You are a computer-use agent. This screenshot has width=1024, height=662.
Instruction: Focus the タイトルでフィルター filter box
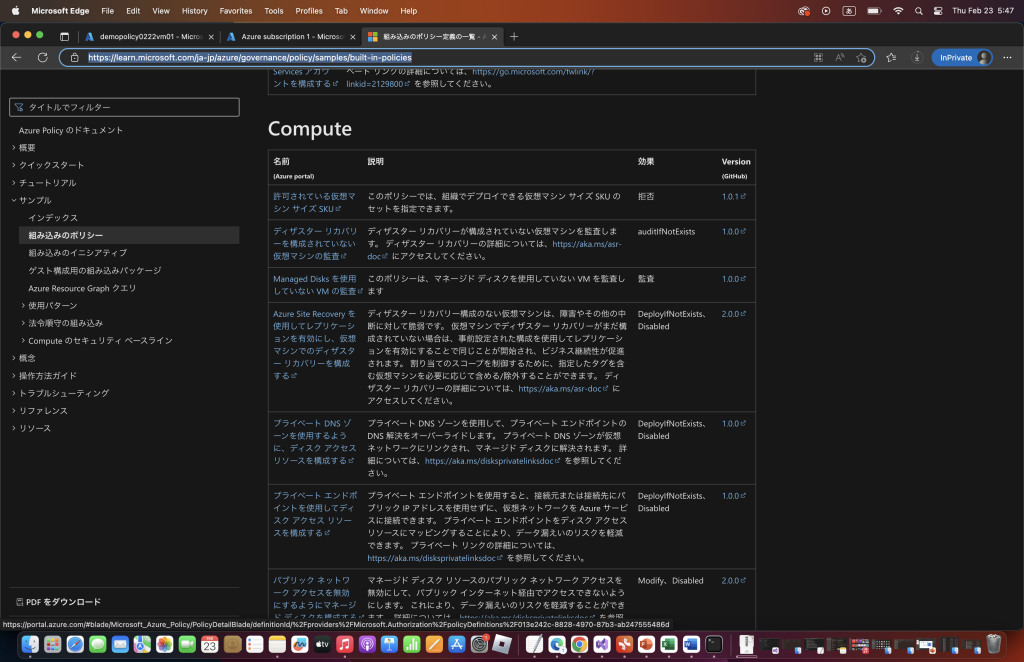pyautogui.click(x=124, y=107)
